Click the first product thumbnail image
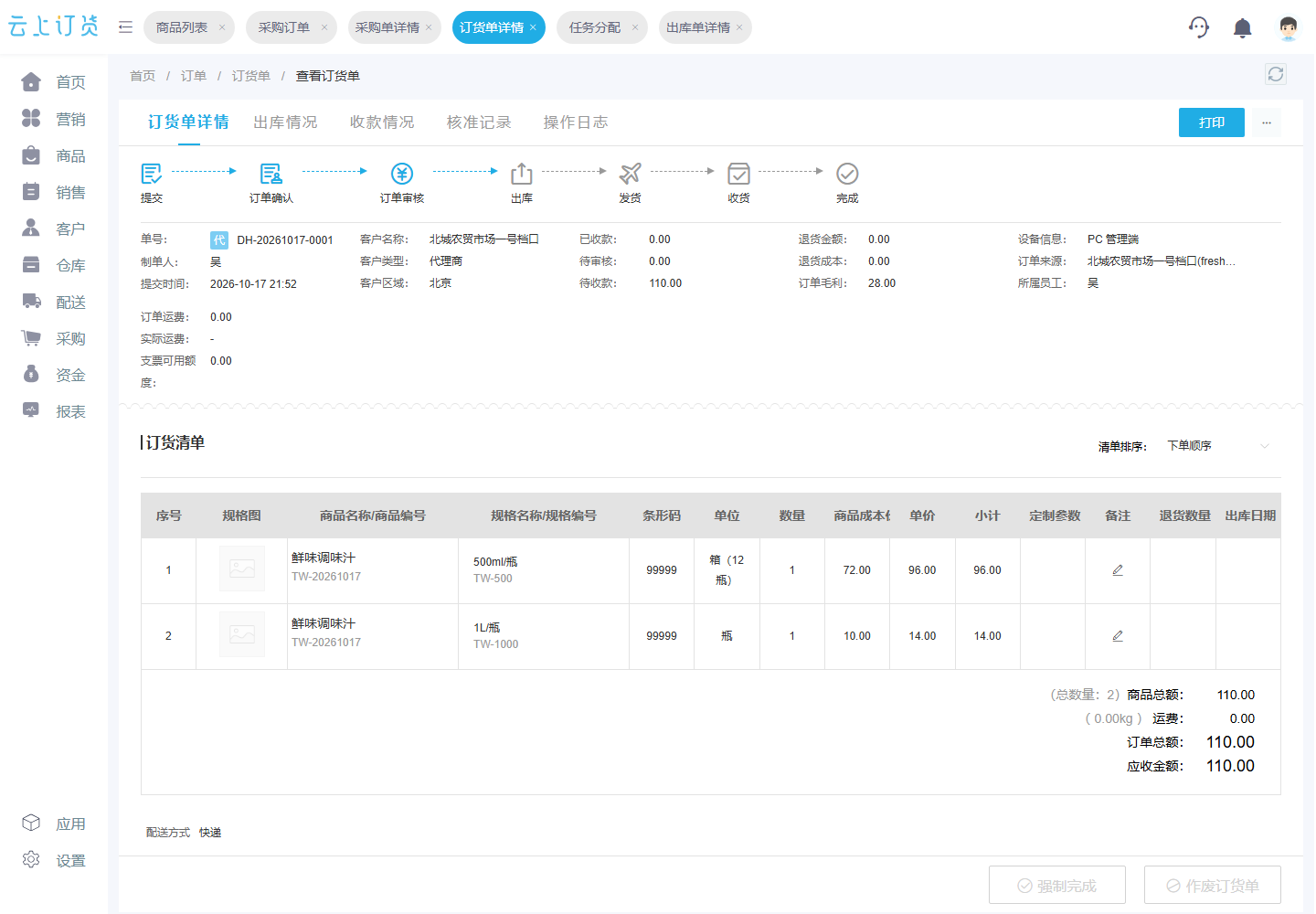Image resolution: width=1316 pixels, height=914 pixels. click(242, 569)
